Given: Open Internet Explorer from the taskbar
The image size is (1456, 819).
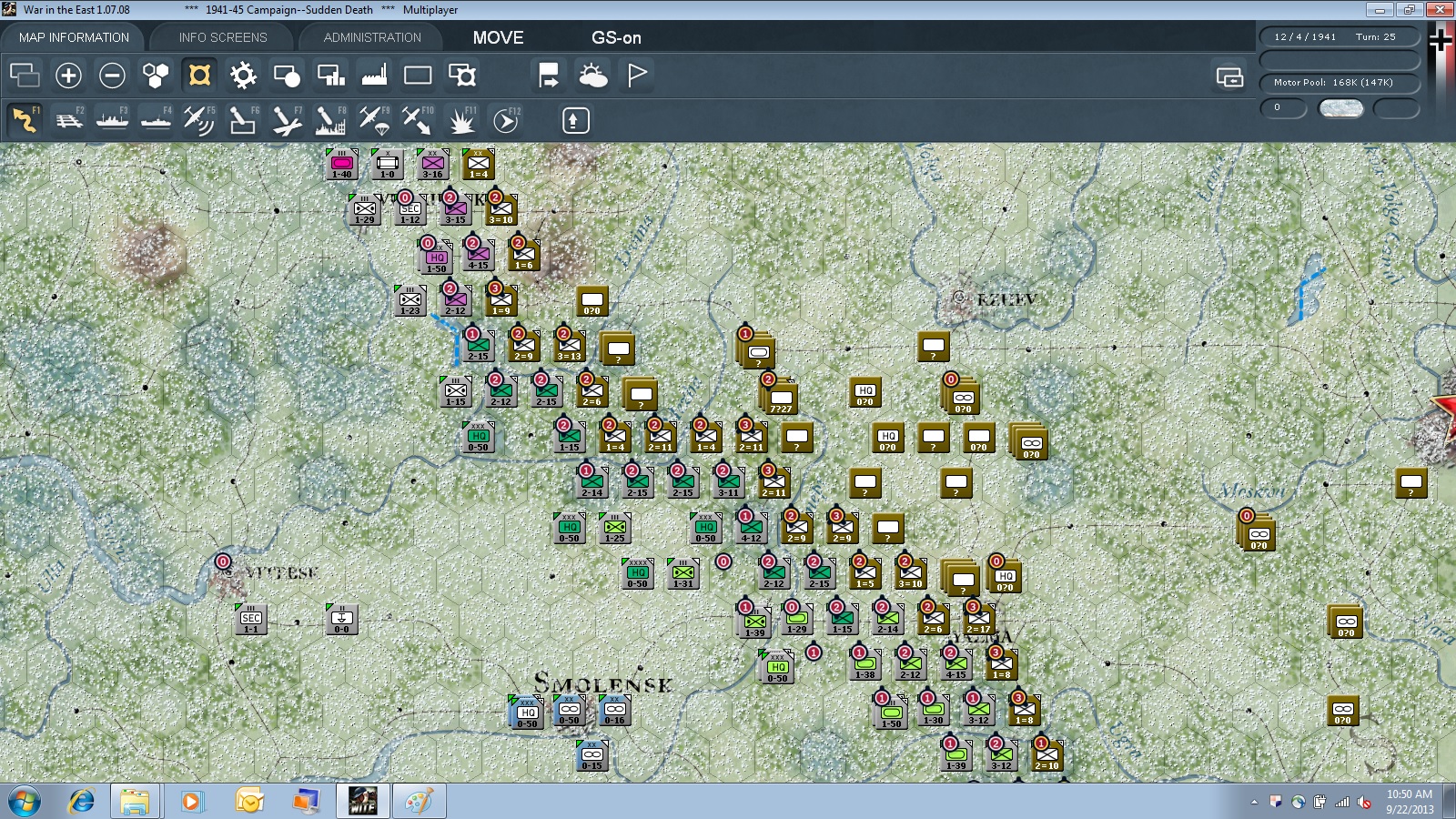Looking at the screenshot, I should coord(82,802).
